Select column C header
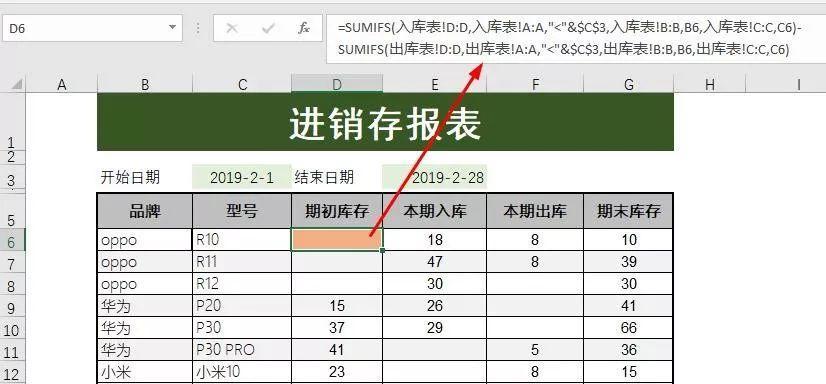Viewport: 826px width, 384px height. (x=242, y=84)
